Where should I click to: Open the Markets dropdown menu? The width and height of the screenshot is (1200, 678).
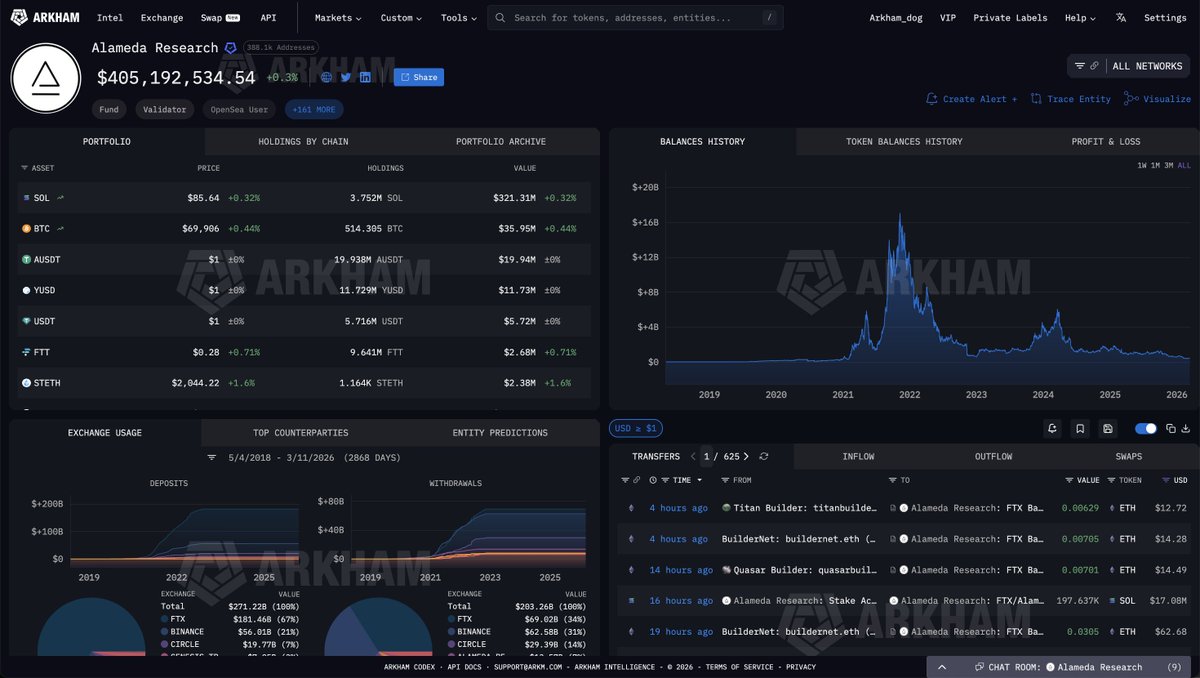click(x=338, y=18)
